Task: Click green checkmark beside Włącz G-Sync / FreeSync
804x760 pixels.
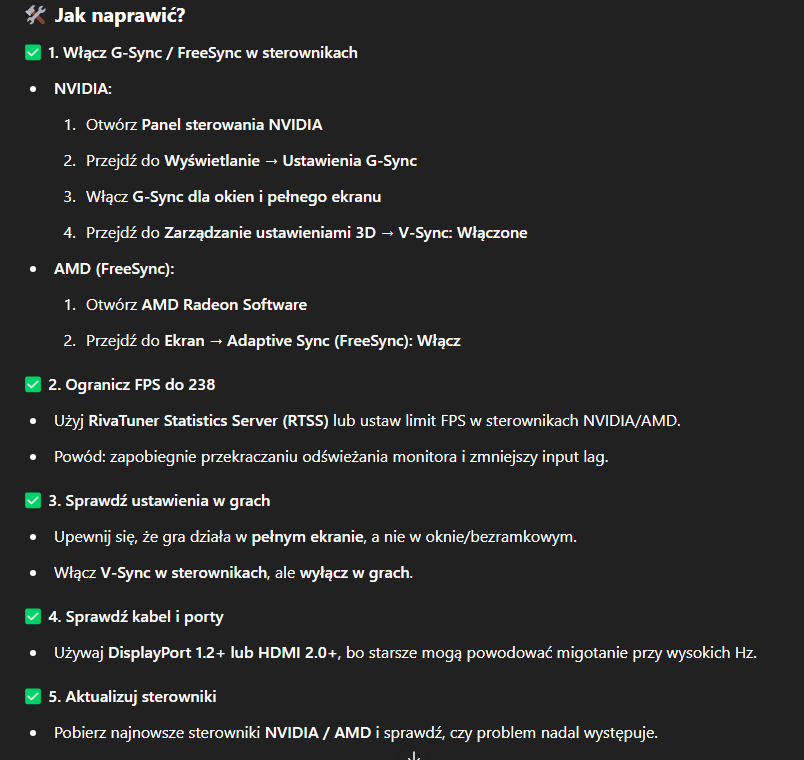Action: (33, 52)
